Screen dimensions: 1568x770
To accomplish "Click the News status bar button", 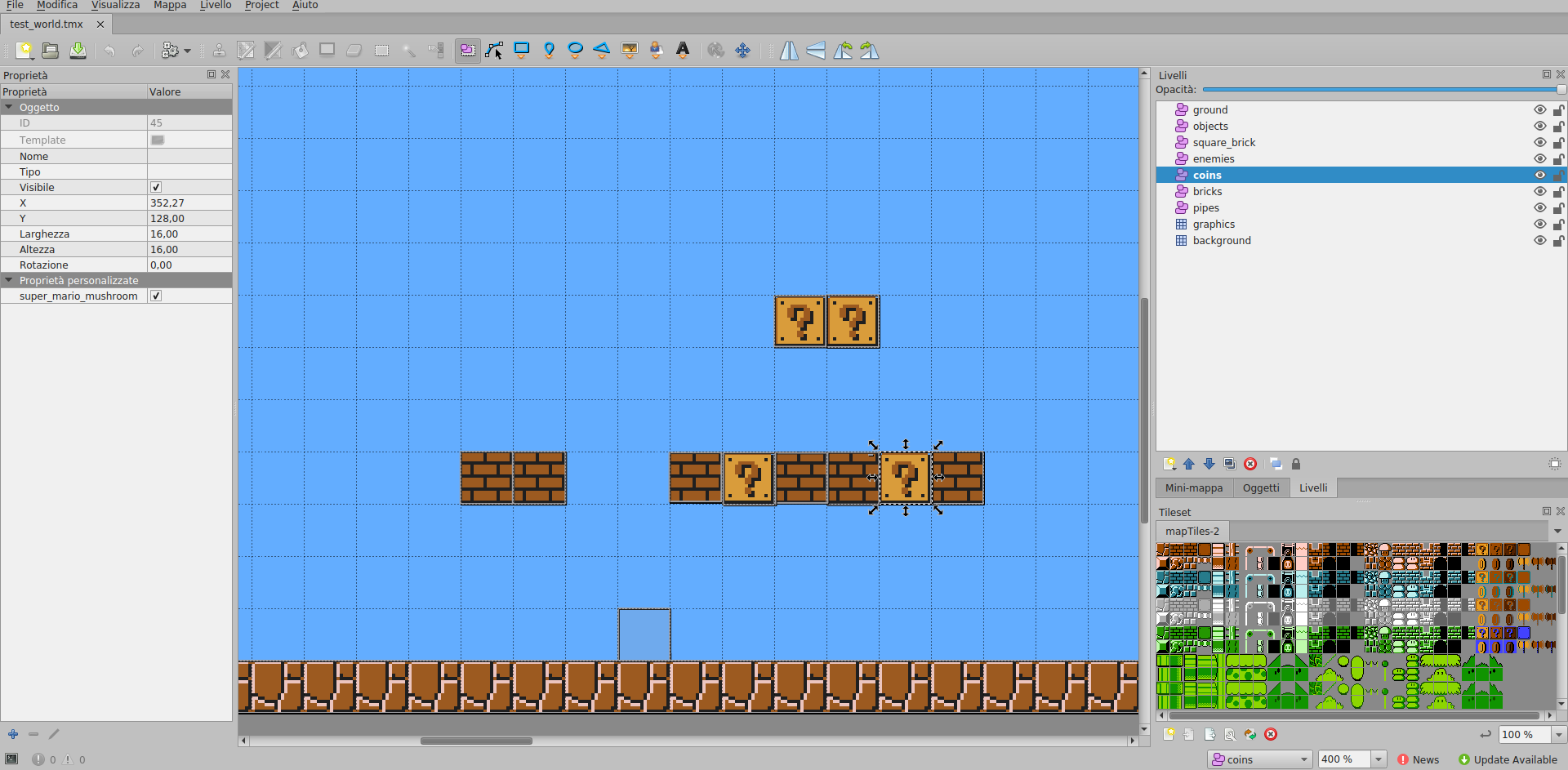I will 1419,759.
